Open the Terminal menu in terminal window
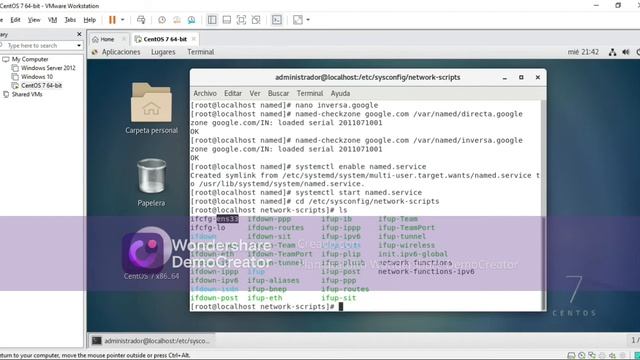 coord(310,93)
